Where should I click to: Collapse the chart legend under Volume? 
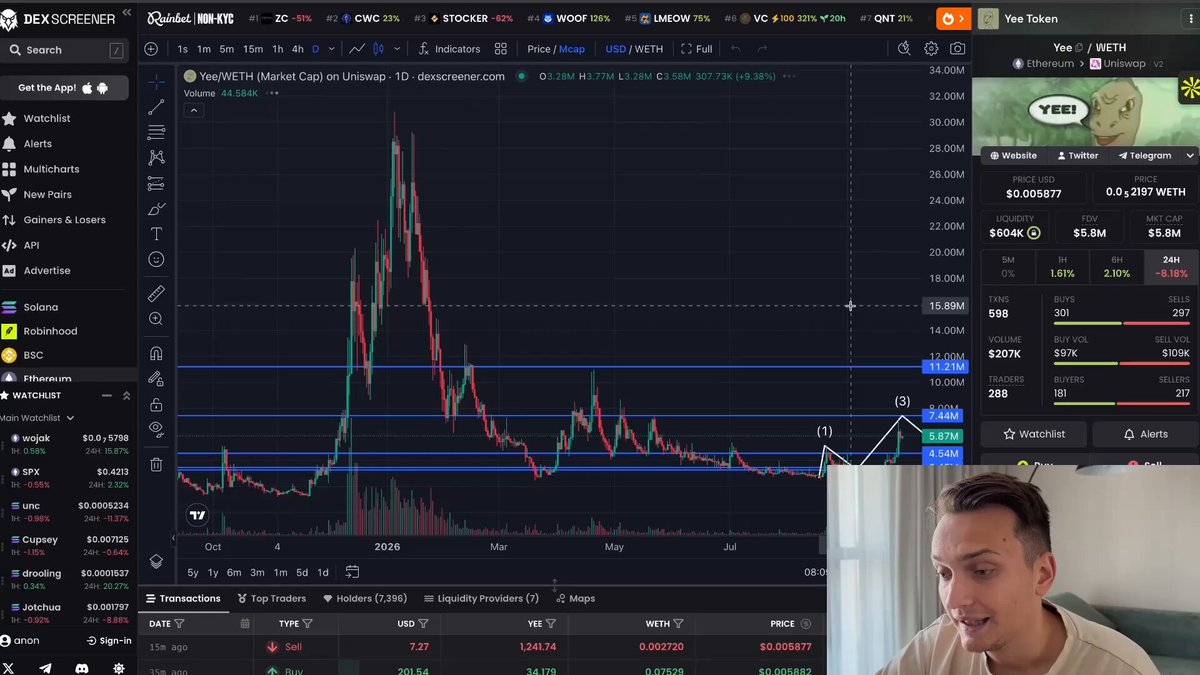tap(194, 110)
